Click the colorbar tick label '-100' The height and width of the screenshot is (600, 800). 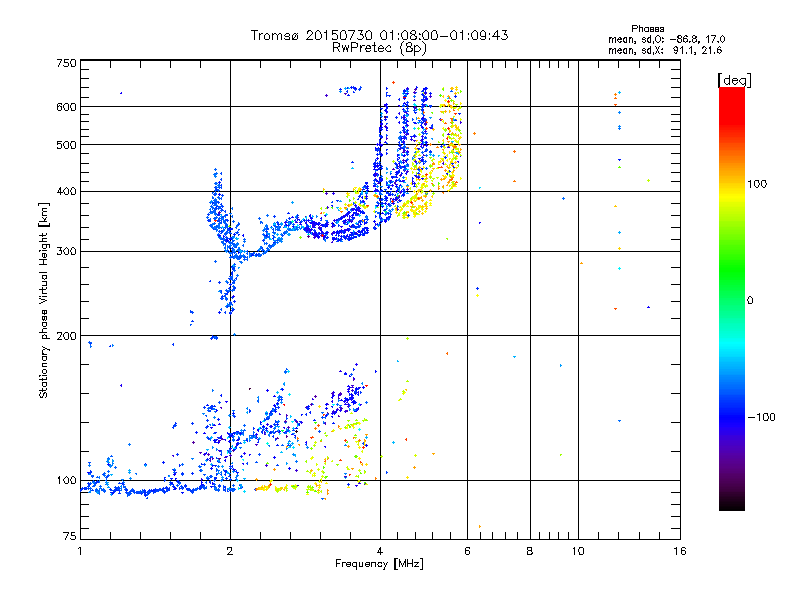click(x=761, y=417)
